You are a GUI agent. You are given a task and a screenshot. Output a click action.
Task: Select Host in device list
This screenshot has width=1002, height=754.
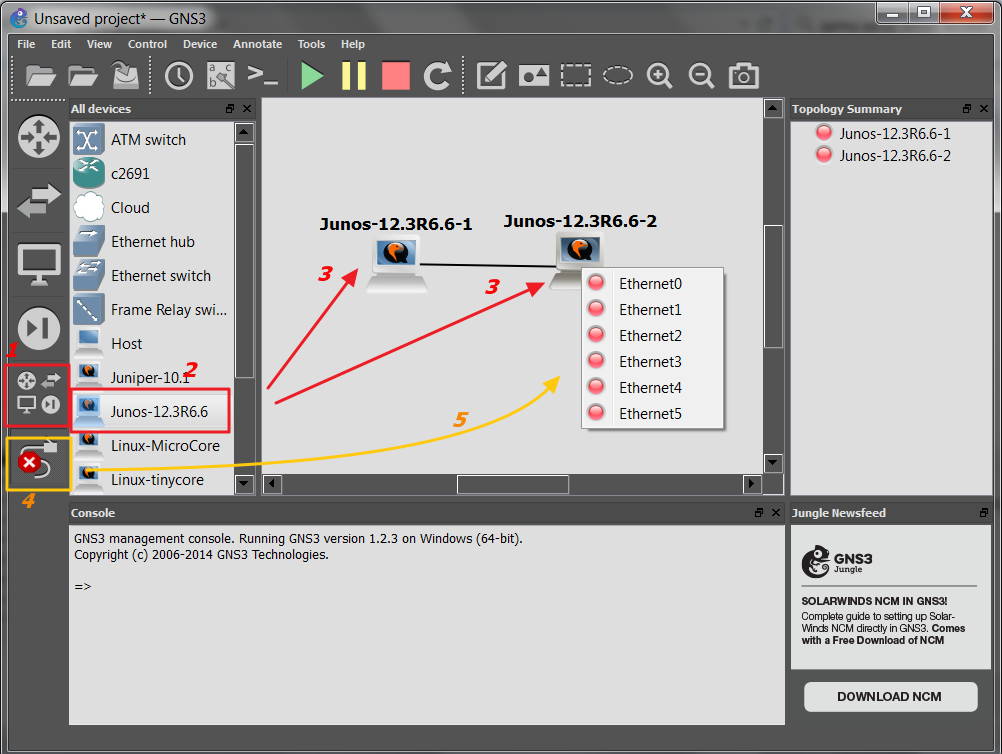(x=152, y=344)
